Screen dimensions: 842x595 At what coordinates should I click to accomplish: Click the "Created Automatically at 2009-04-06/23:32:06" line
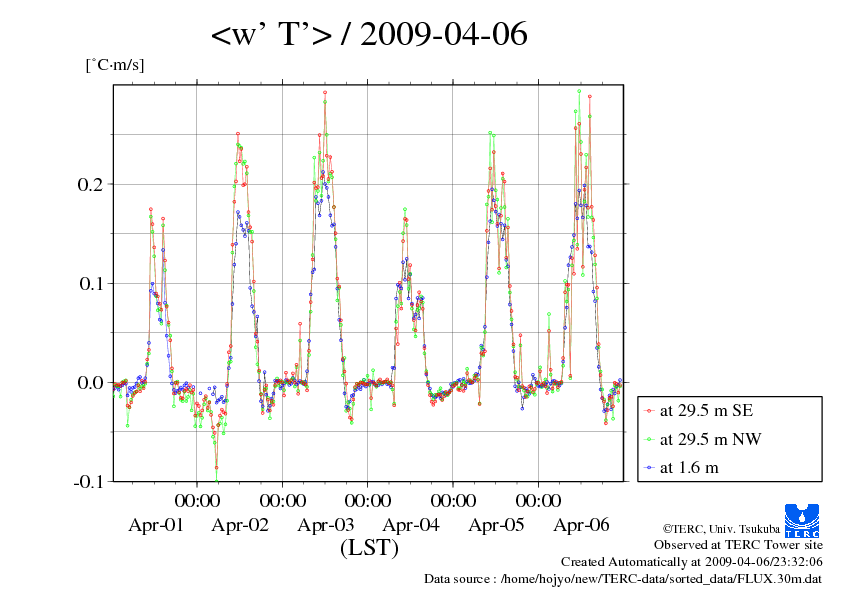pyautogui.click(x=692, y=562)
